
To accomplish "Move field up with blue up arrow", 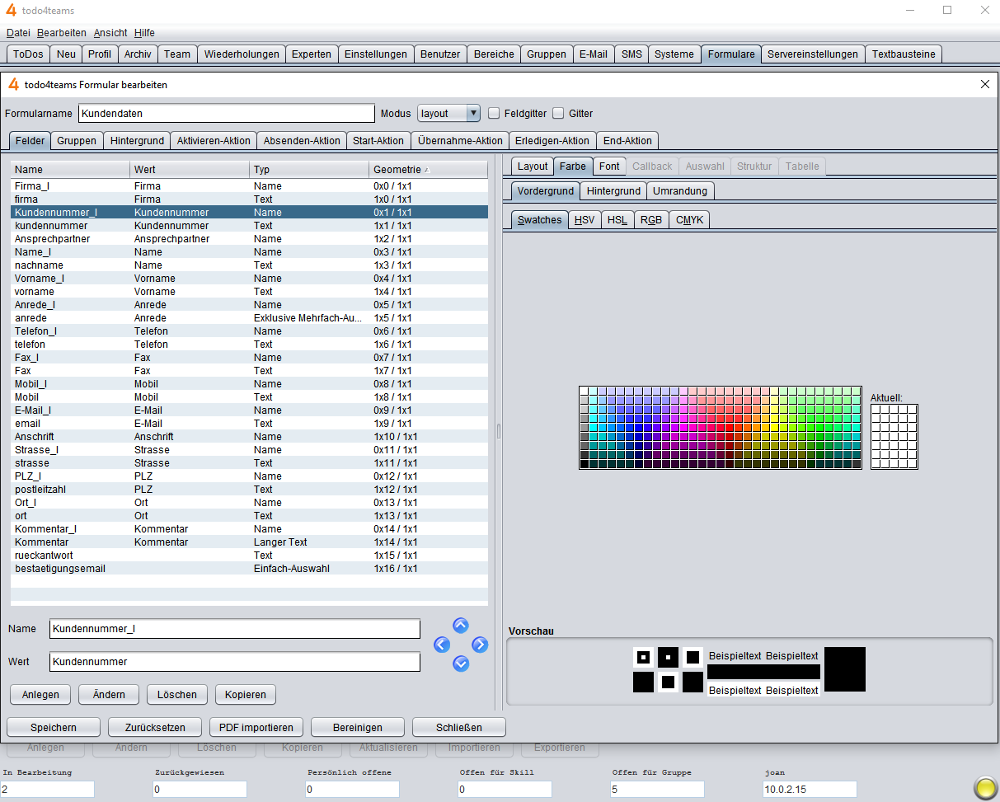I will coord(460,625).
